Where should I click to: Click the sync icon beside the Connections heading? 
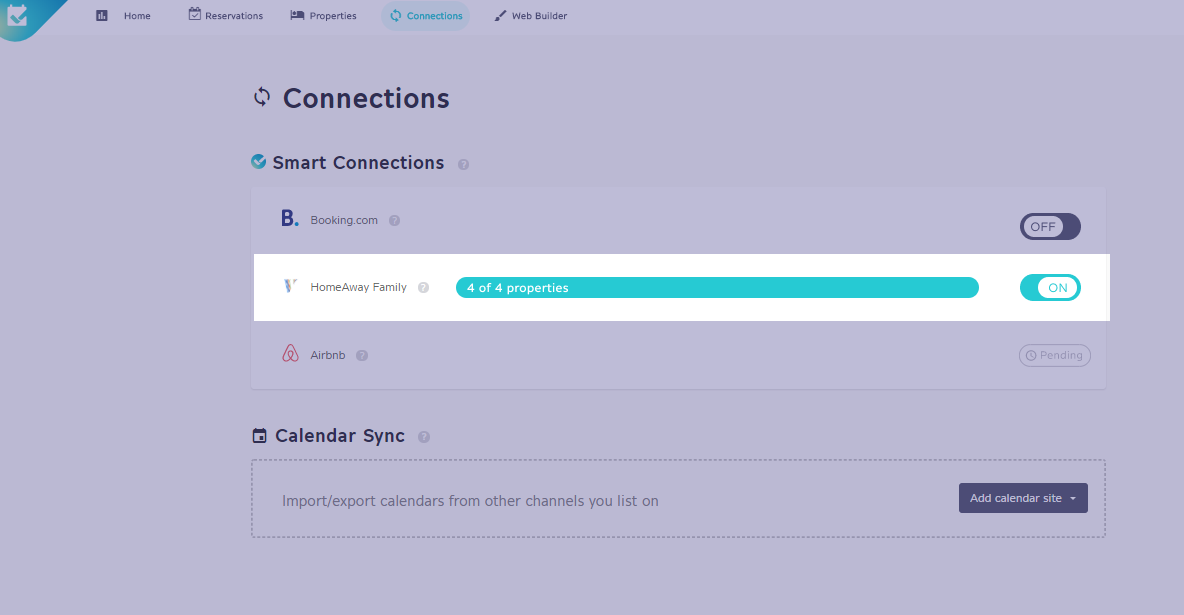tap(262, 97)
